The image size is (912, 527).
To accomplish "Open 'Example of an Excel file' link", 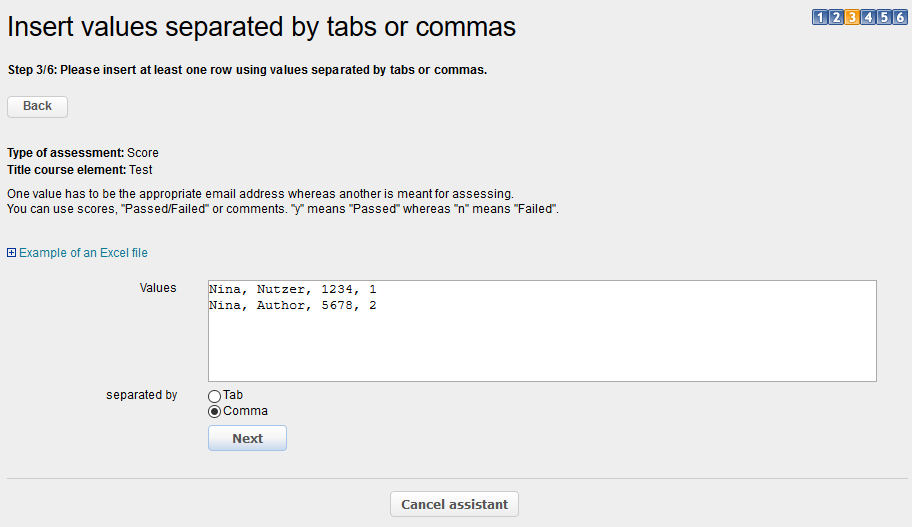I will click(x=83, y=253).
